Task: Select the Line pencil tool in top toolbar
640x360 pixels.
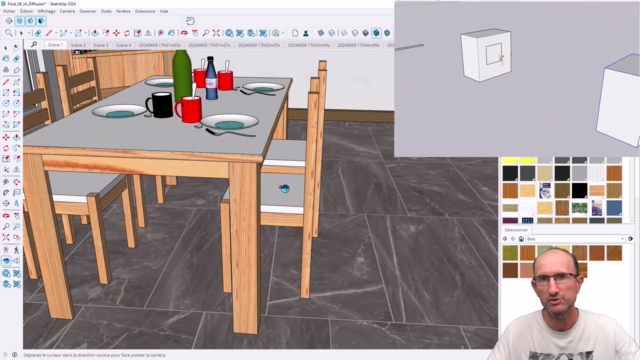Action: (49, 33)
